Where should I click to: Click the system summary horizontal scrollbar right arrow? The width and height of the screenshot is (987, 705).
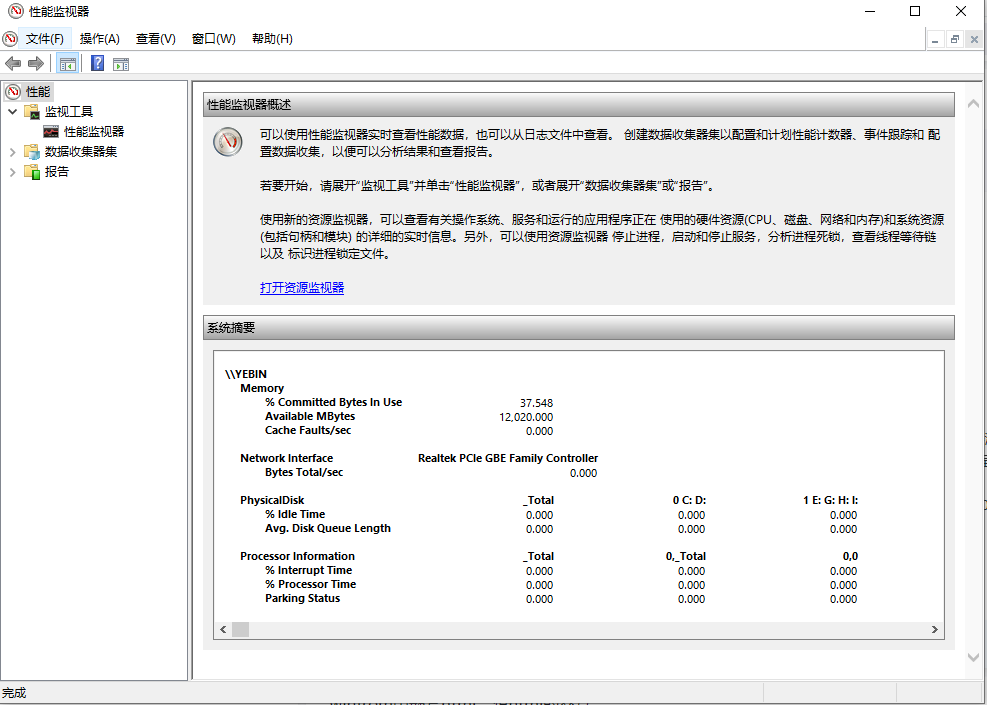click(935, 630)
